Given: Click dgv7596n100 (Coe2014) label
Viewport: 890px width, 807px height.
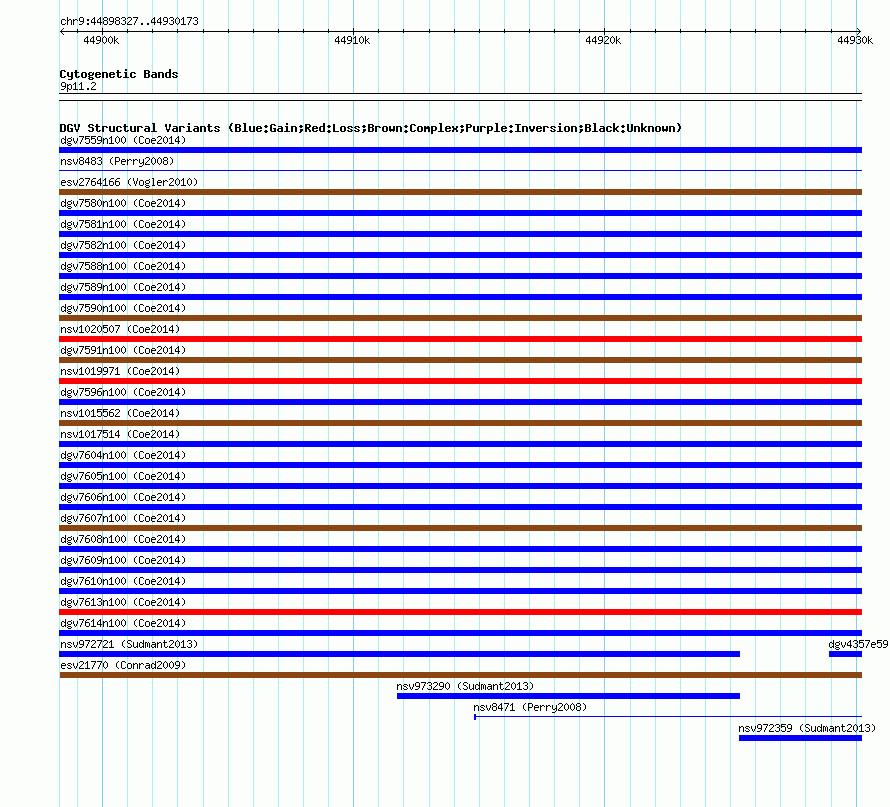Looking at the screenshot, I should pos(123,392).
